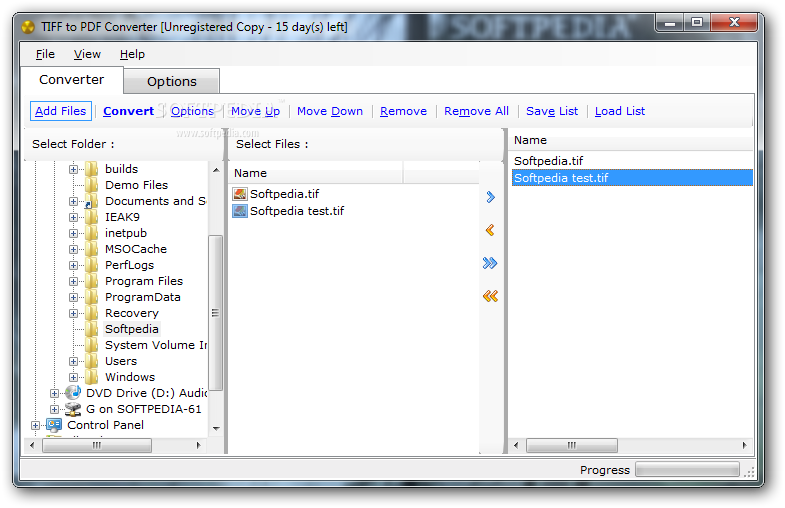785x508 pixels.
Task: Open the View menu
Action: (87, 54)
